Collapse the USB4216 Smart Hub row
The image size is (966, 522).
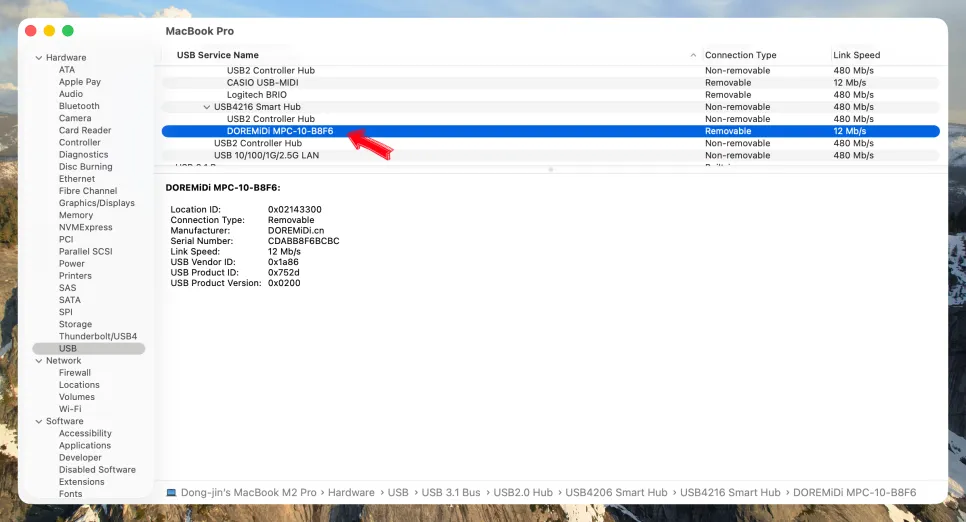tap(206, 107)
